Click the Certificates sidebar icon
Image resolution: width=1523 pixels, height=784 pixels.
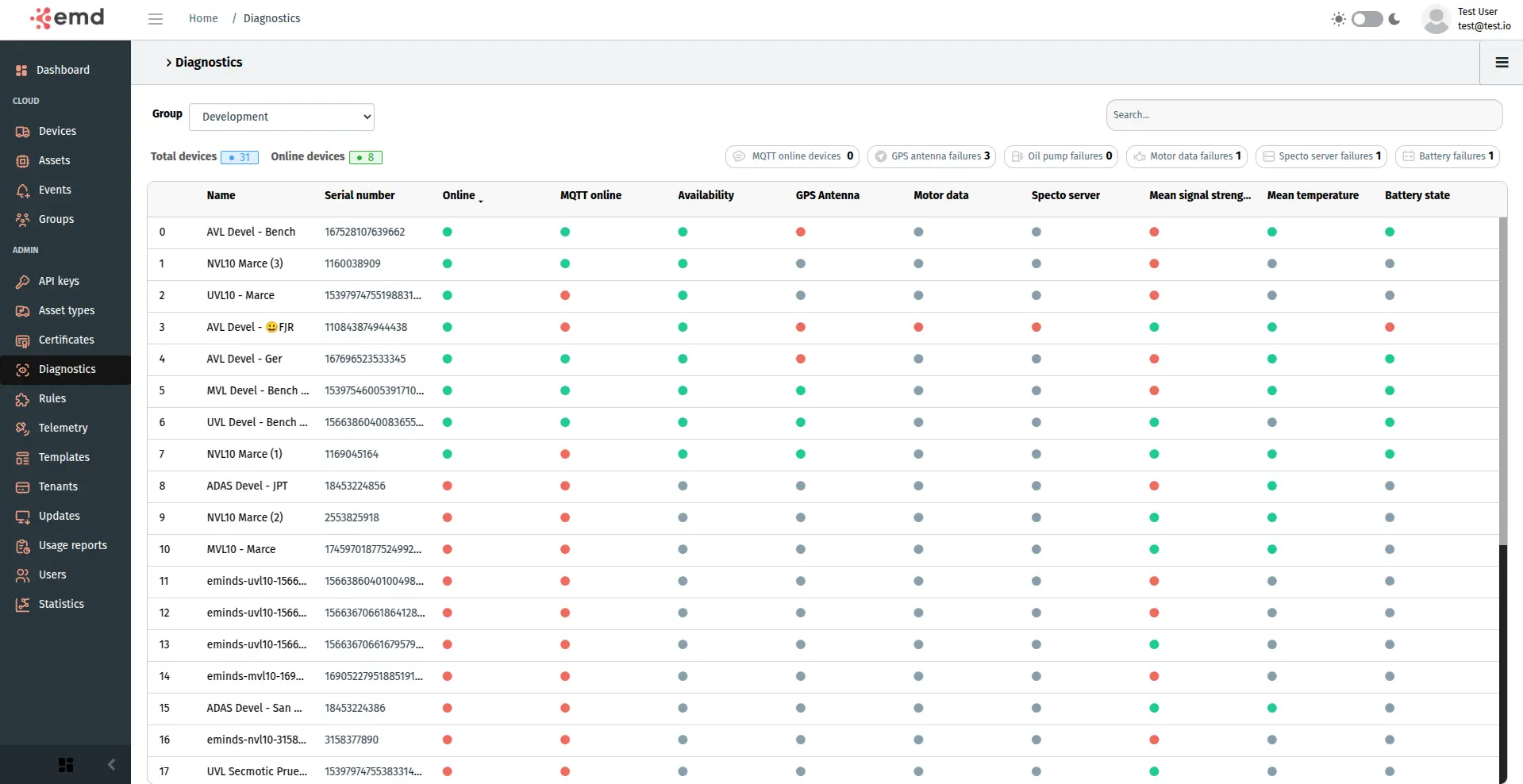pyautogui.click(x=22, y=340)
